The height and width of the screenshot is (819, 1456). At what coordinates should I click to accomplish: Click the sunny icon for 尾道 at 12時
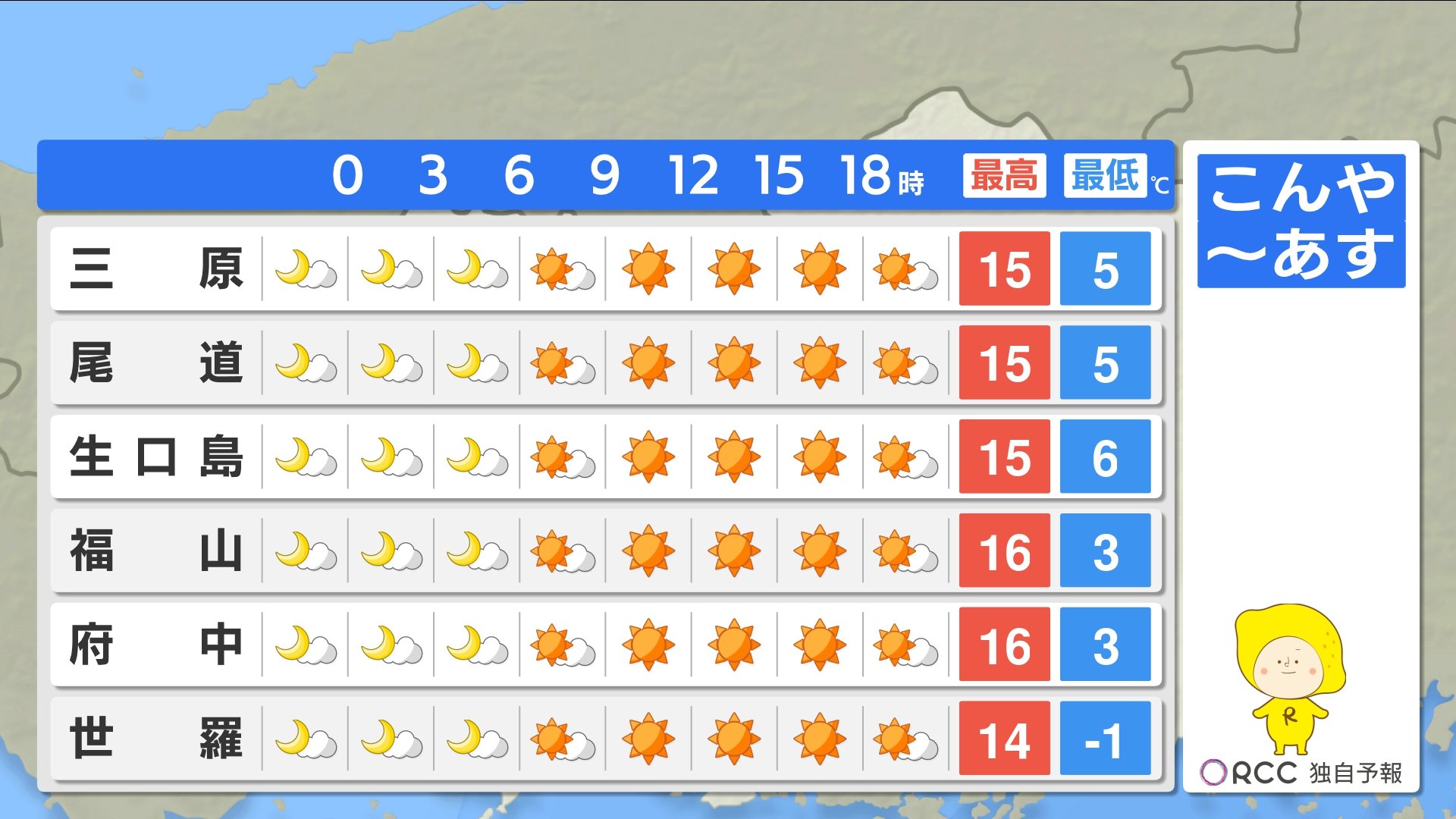point(648,363)
